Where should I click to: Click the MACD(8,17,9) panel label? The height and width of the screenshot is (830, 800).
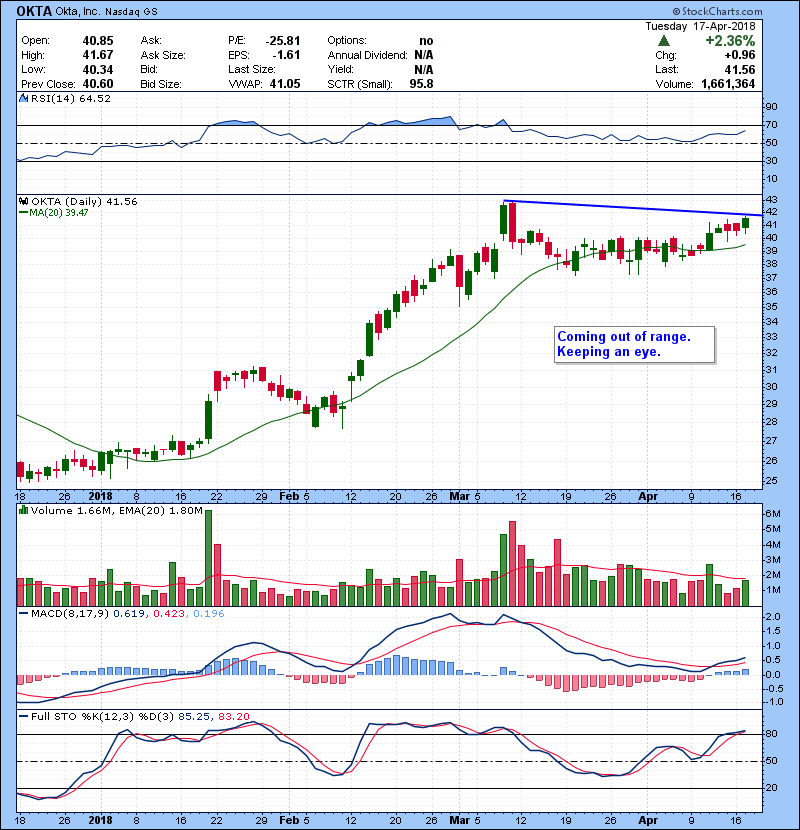(70, 614)
